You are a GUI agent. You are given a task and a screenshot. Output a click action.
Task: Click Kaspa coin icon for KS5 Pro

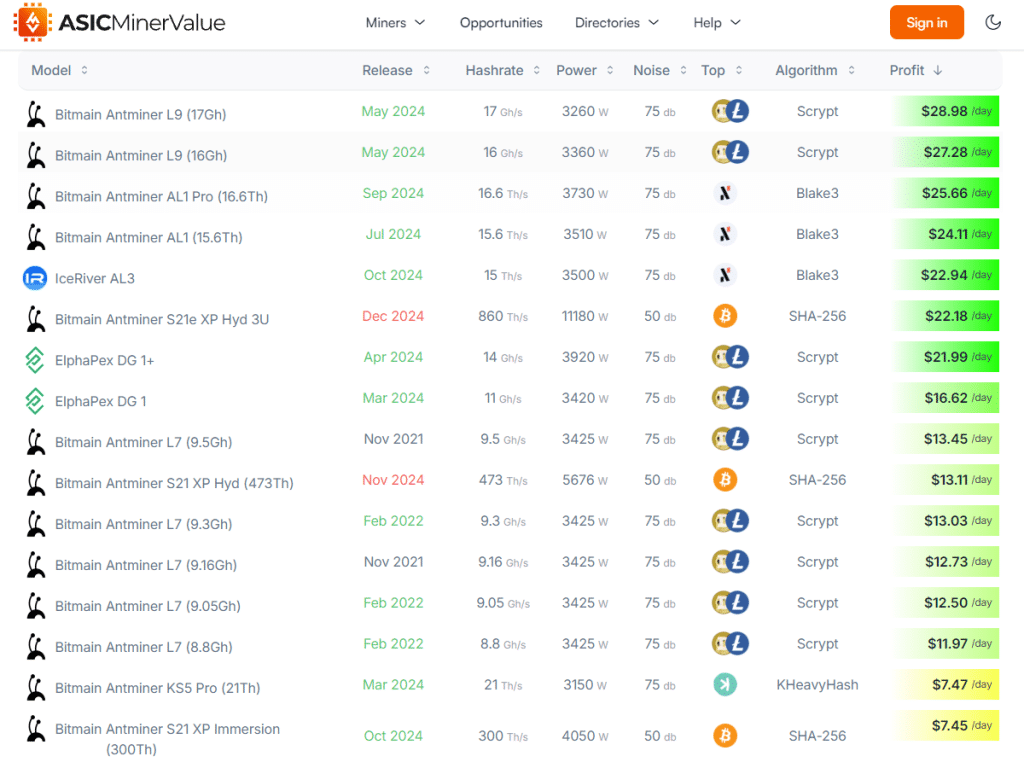click(x=725, y=684)
